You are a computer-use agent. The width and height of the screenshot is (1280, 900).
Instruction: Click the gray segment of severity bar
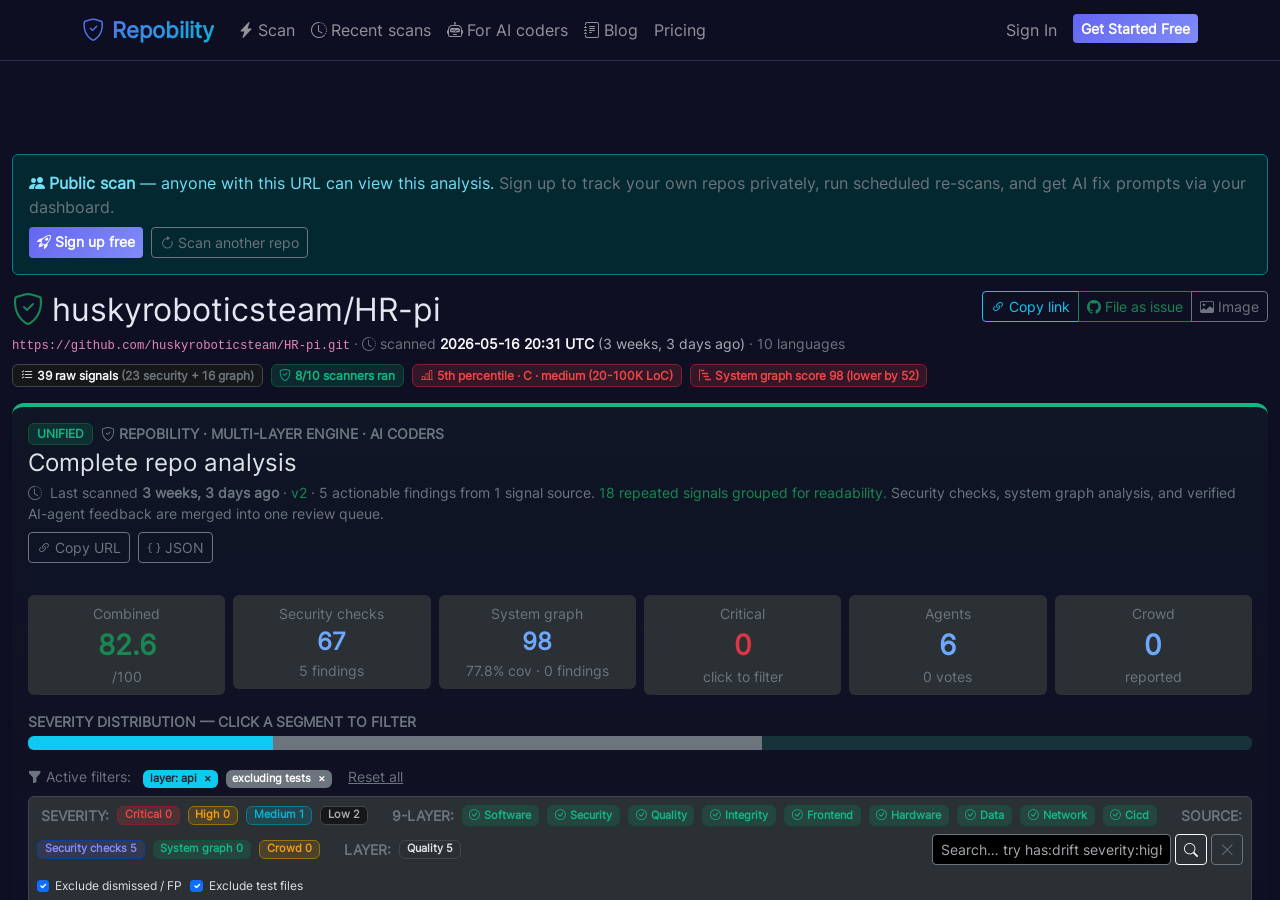pos(517,743)
